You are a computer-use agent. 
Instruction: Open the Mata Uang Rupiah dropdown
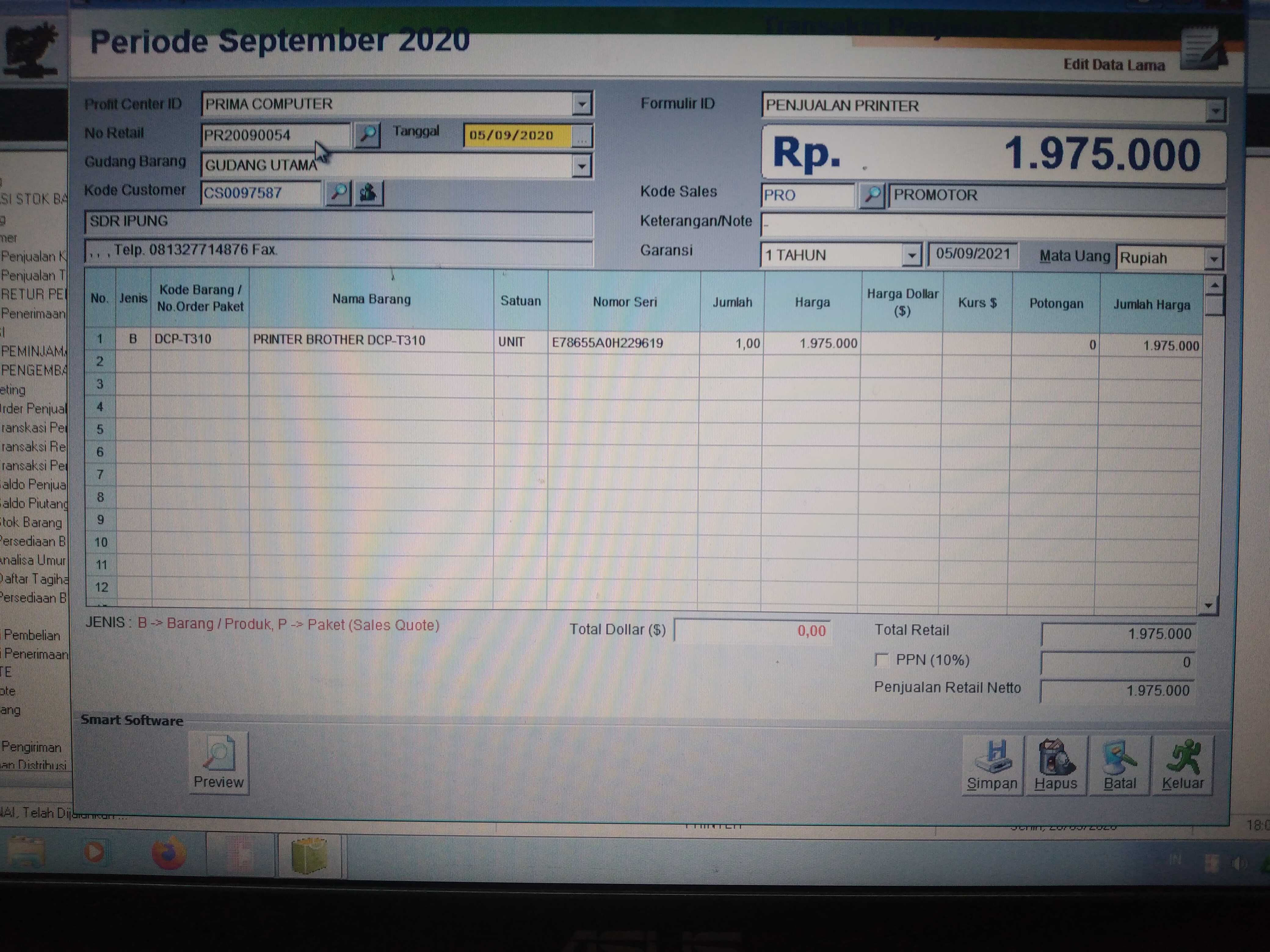click(1214, 259)
